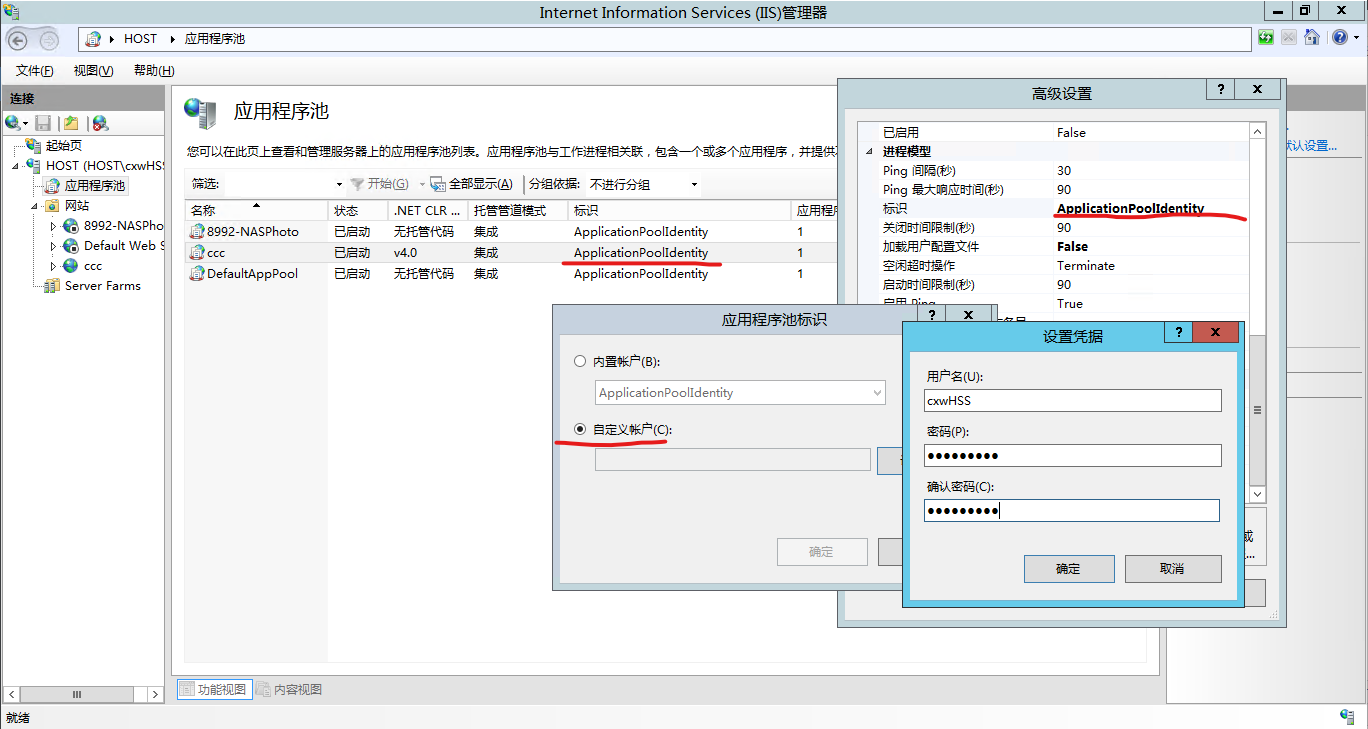Image resolution: width=1368 pixels, height=729 pixels.
Task: Click the 高级设置 vertical scrollbar thumb
Action: click(1258, 410)
